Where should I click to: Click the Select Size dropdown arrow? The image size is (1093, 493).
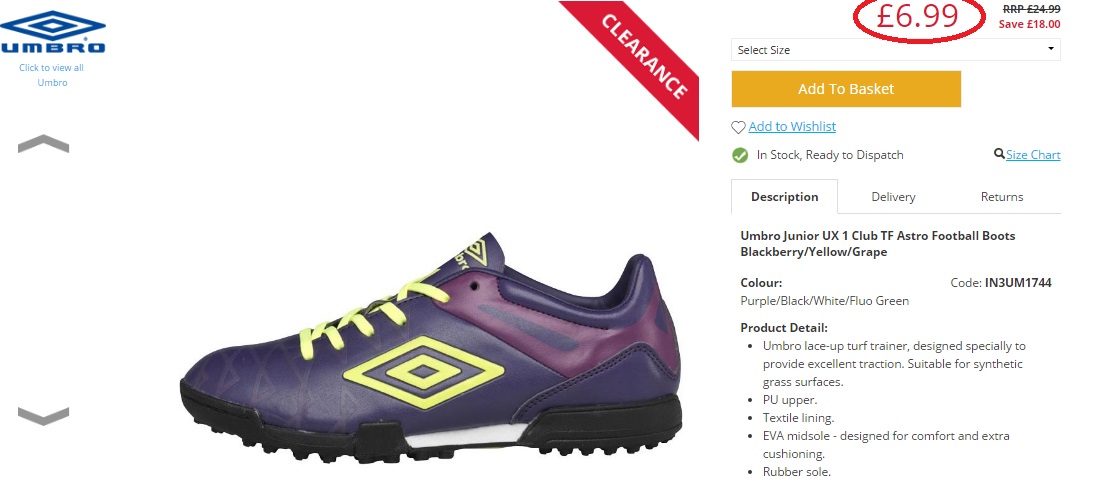point(1051,49)
